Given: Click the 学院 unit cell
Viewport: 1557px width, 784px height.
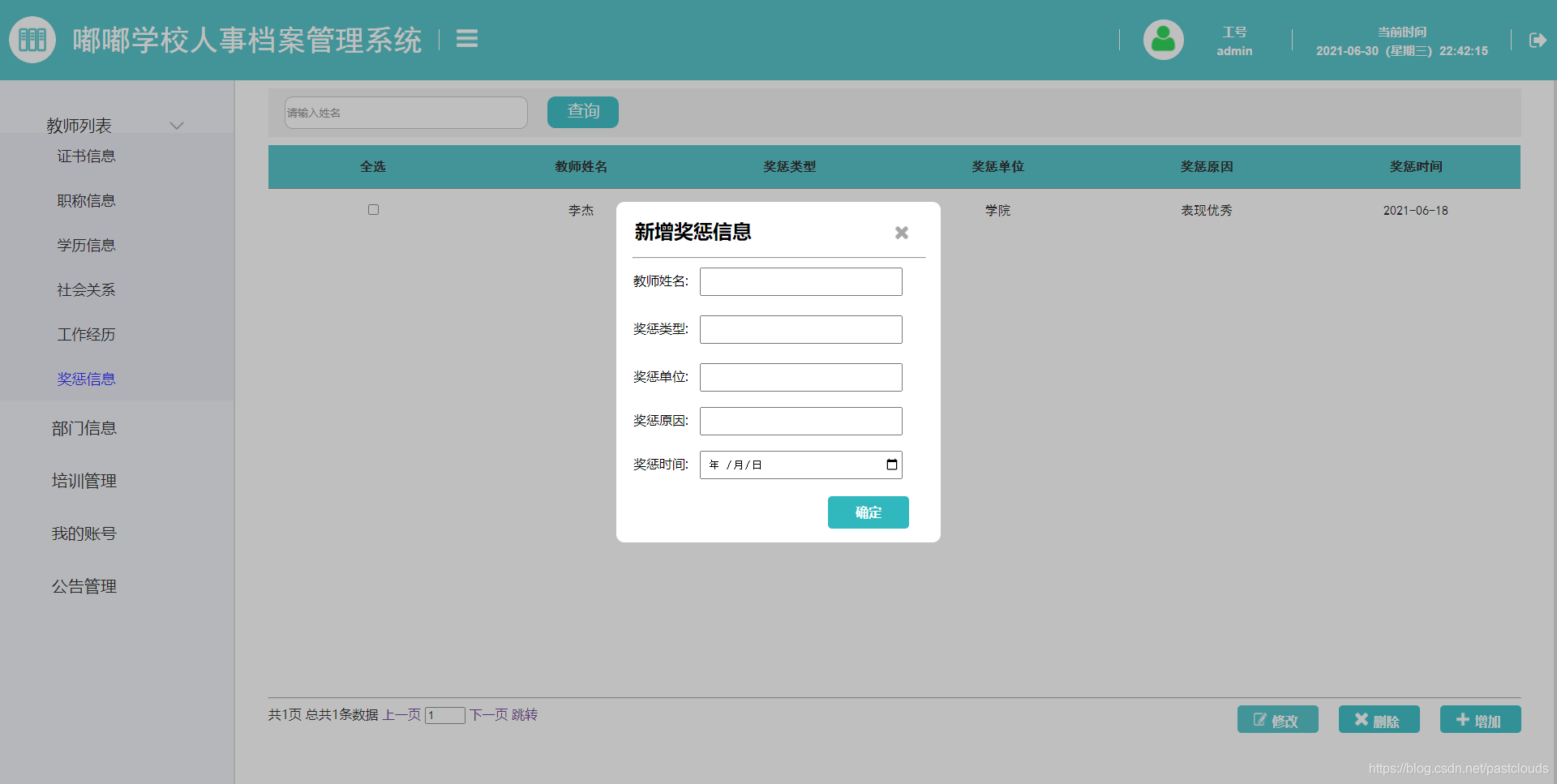Looking at the screenshot, I should 998,210.
